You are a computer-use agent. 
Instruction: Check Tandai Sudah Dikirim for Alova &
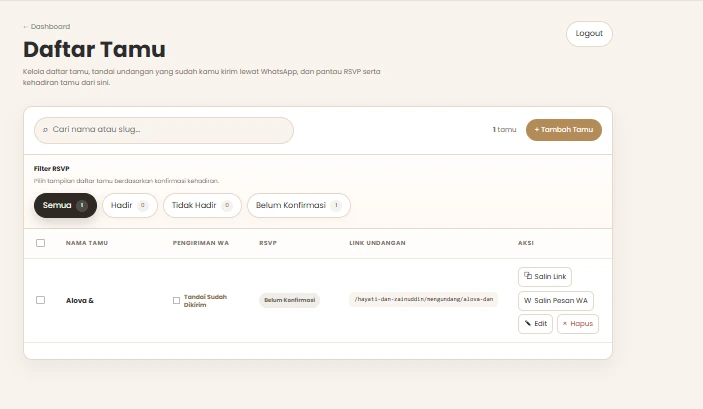(x=176, y=300)
